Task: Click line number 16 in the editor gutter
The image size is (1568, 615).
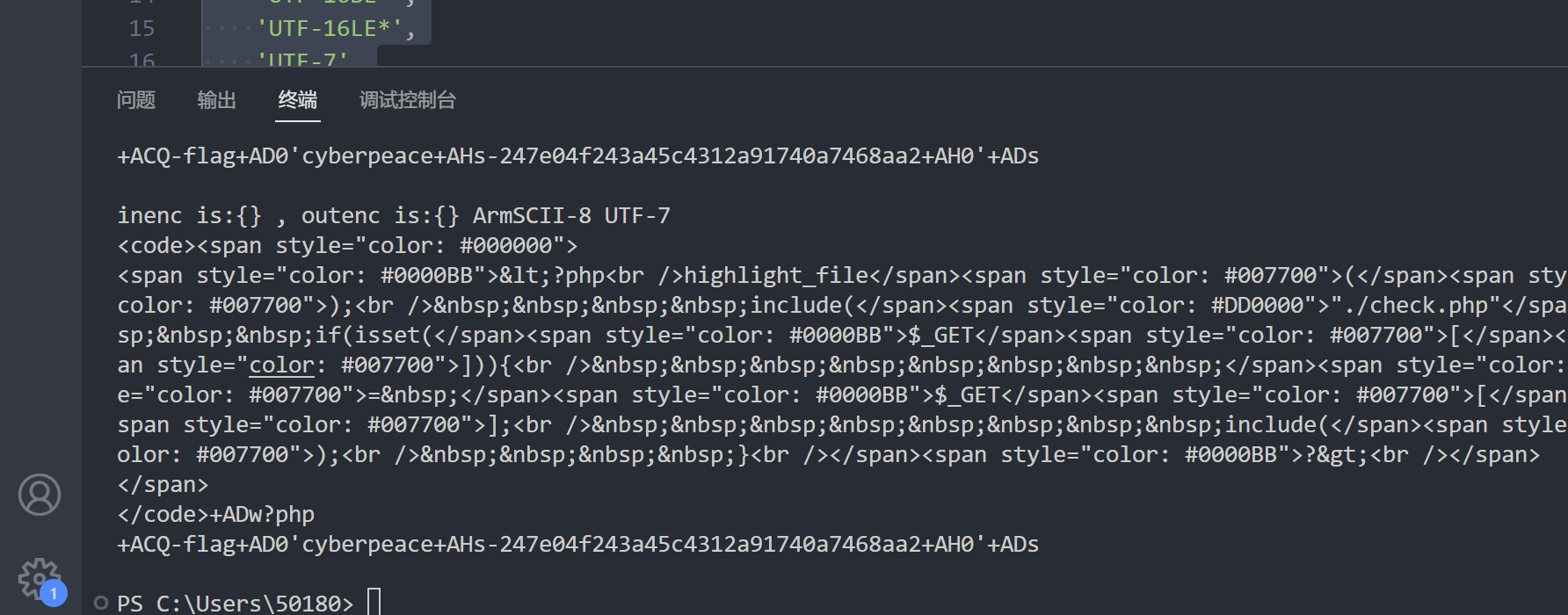Action: [142, 60]
